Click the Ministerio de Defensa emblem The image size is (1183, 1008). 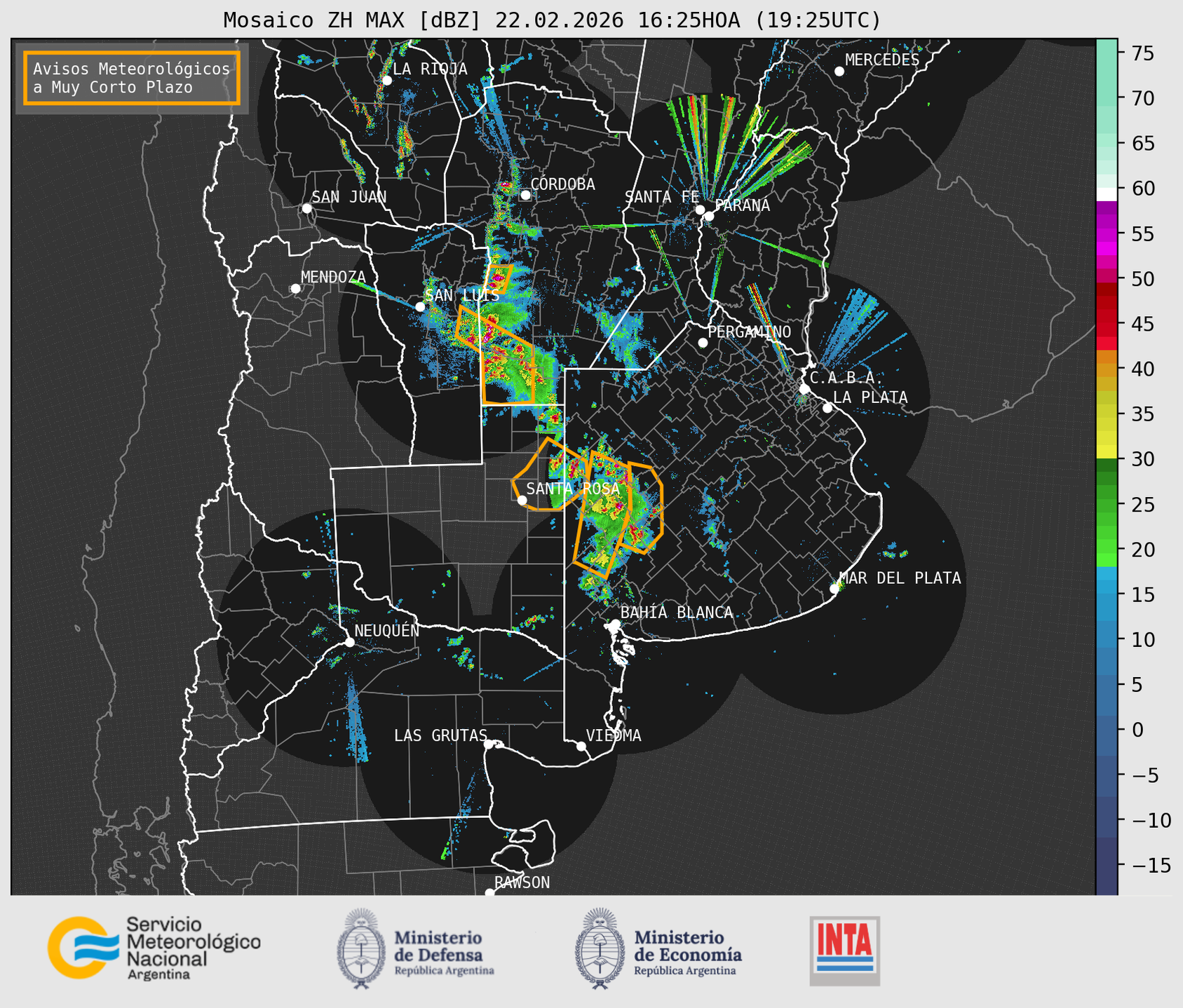[361, 948]
